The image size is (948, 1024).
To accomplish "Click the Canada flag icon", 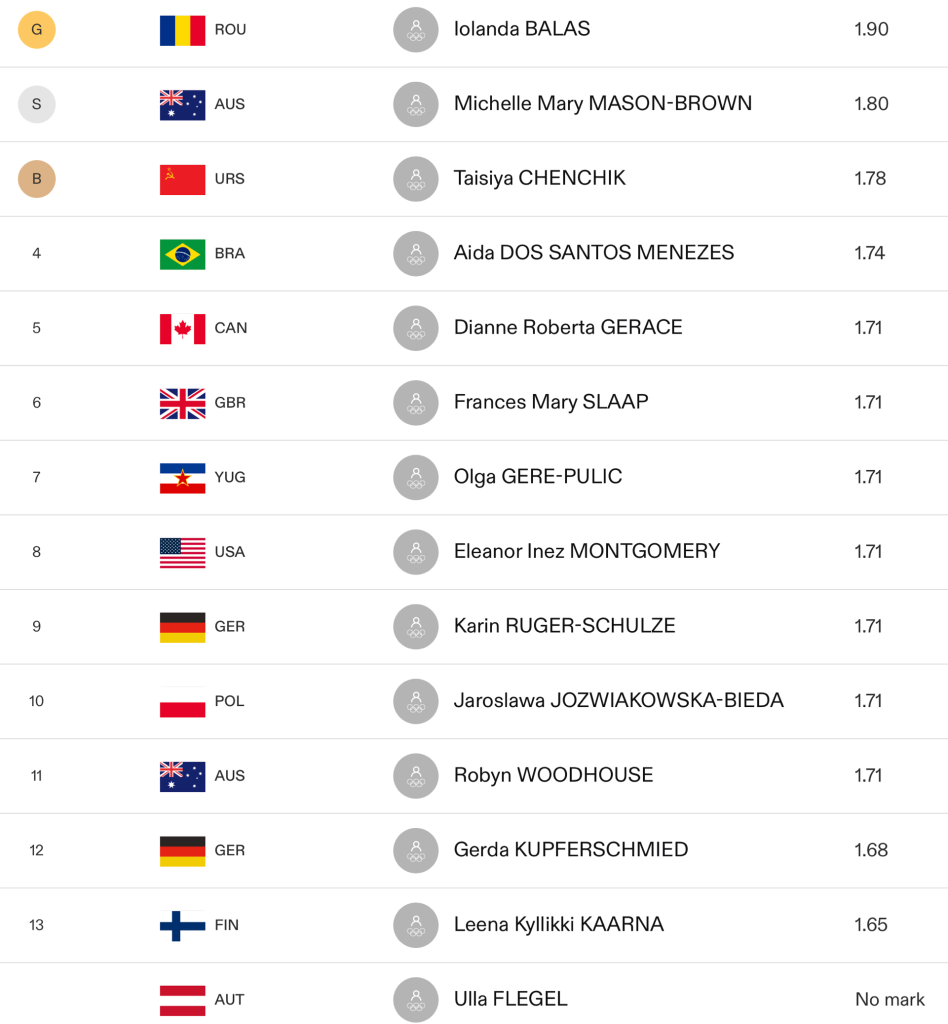I will pyautogui.click(x=183, y=328).
